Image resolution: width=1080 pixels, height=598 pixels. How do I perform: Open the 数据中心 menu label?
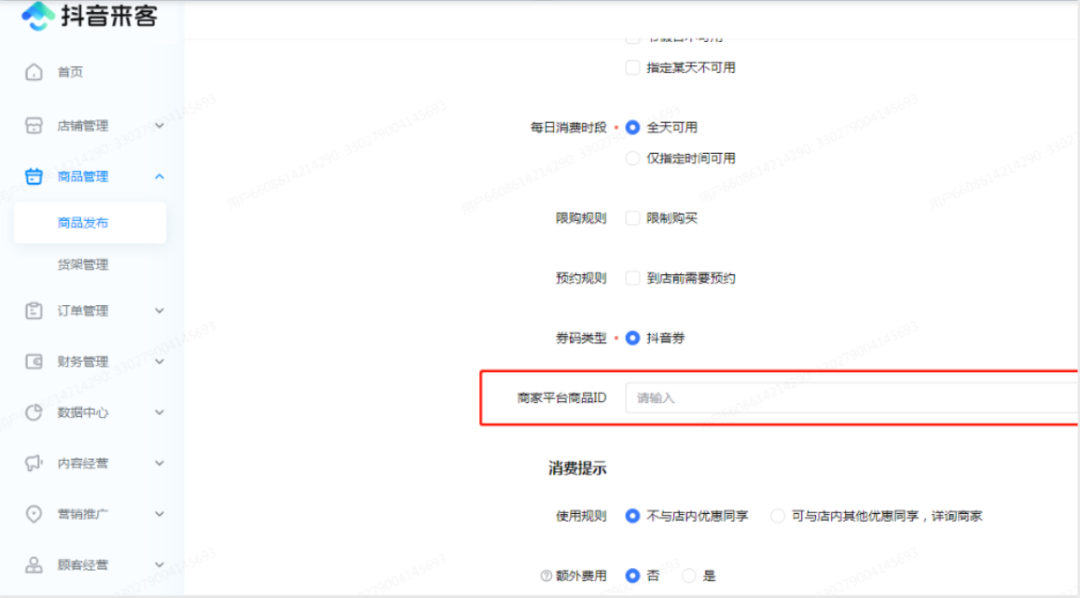tap(83, 412)
